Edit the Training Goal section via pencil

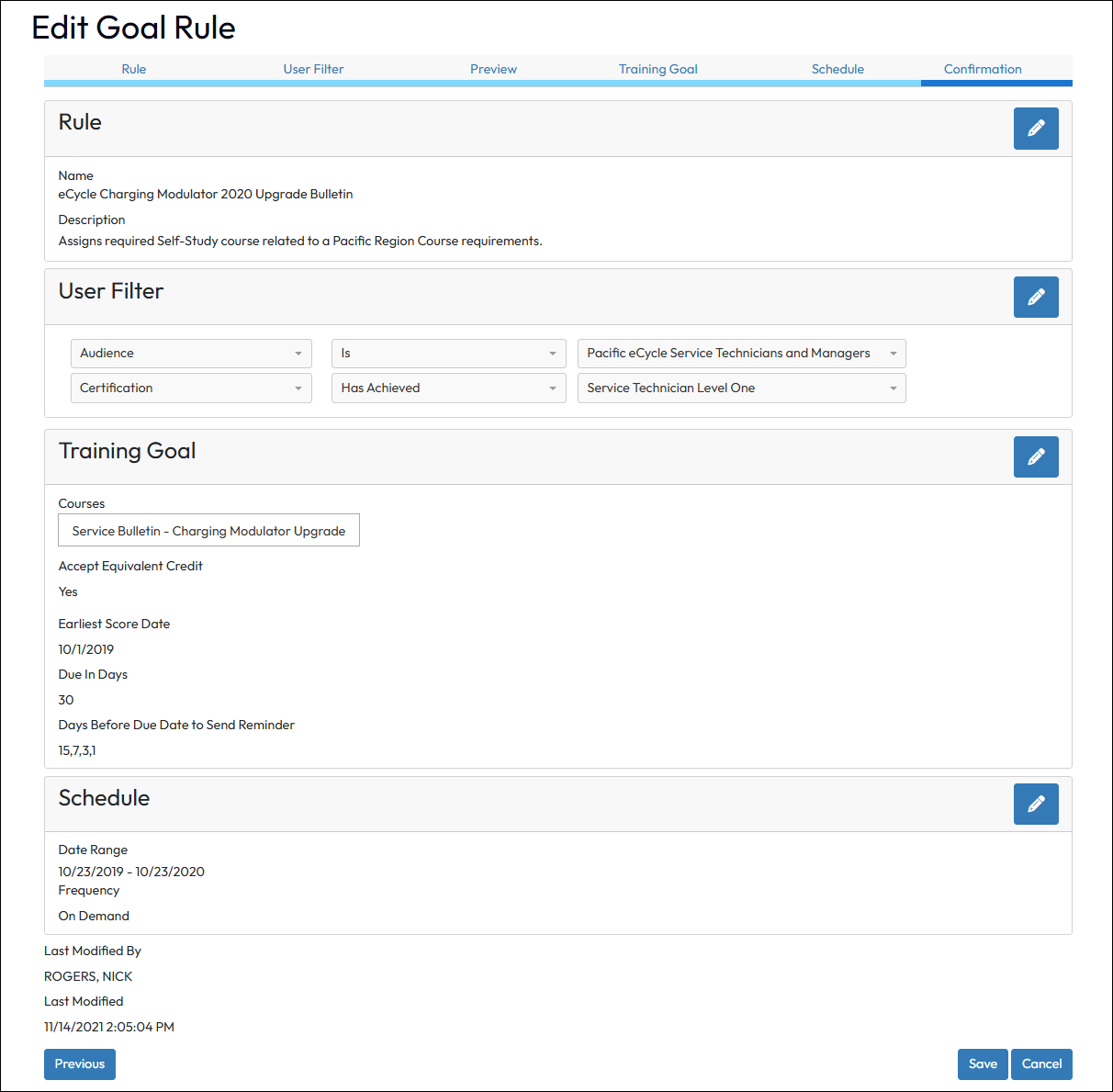coord(1035,456)
